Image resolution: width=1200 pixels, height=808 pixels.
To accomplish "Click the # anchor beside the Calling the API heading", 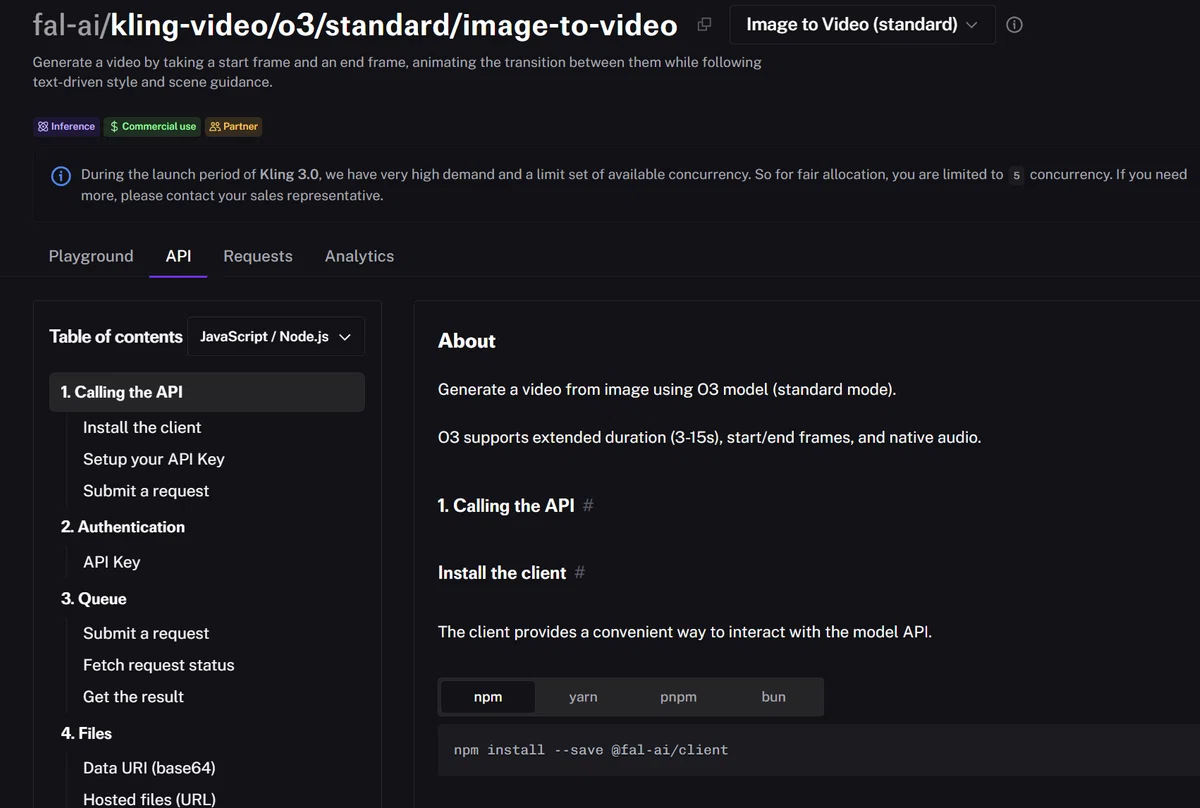I will pyautogui.click(x=588, y=506).
